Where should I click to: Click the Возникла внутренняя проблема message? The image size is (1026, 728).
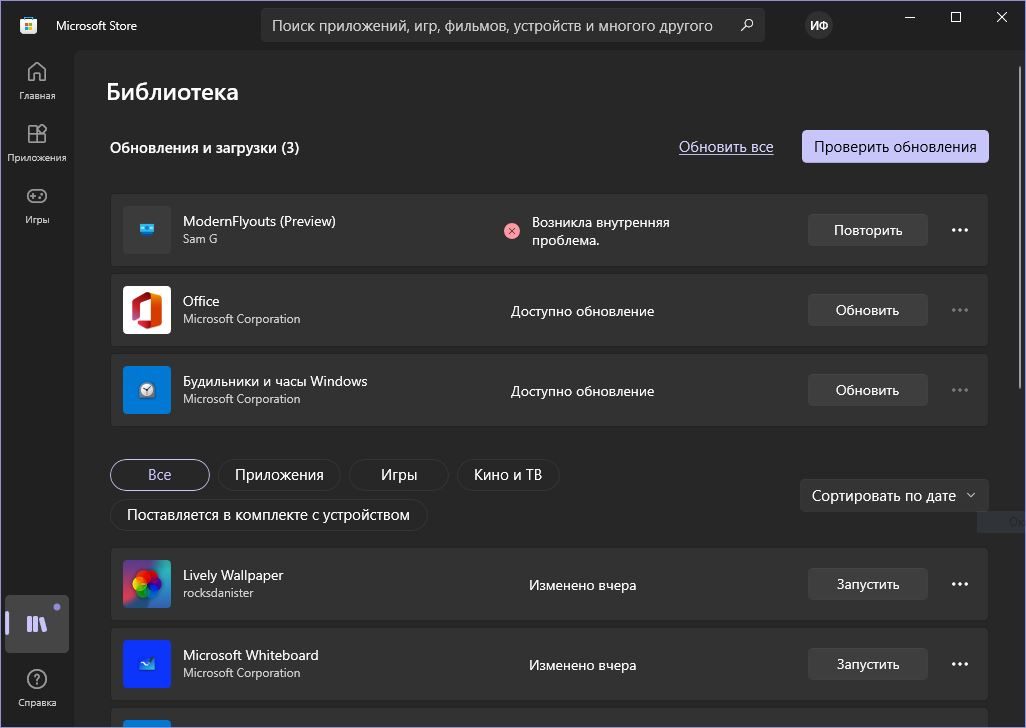tap(600, 231)
